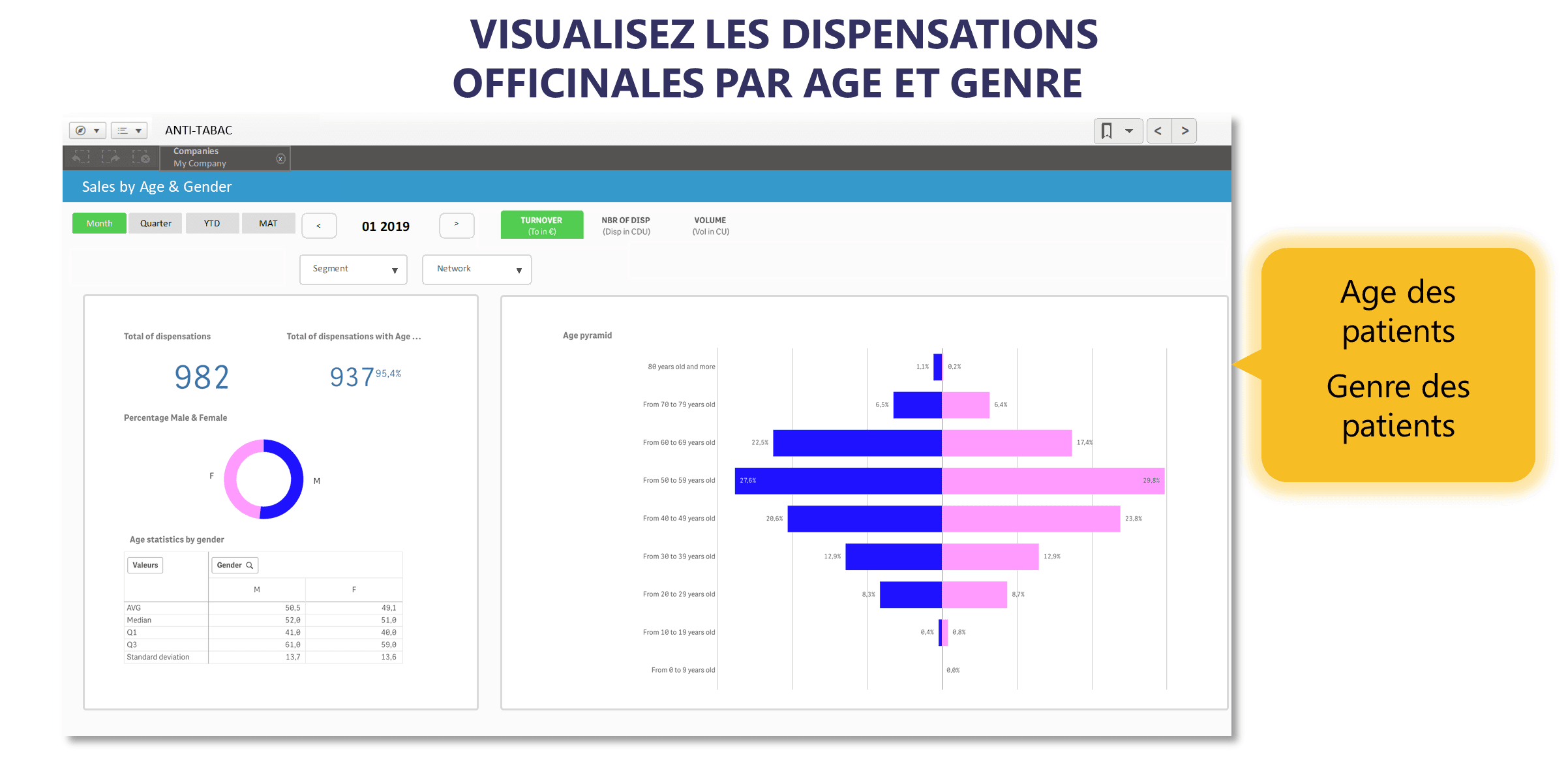
Task: Open the compass navigation menu
Action: [x=87, y=130]
